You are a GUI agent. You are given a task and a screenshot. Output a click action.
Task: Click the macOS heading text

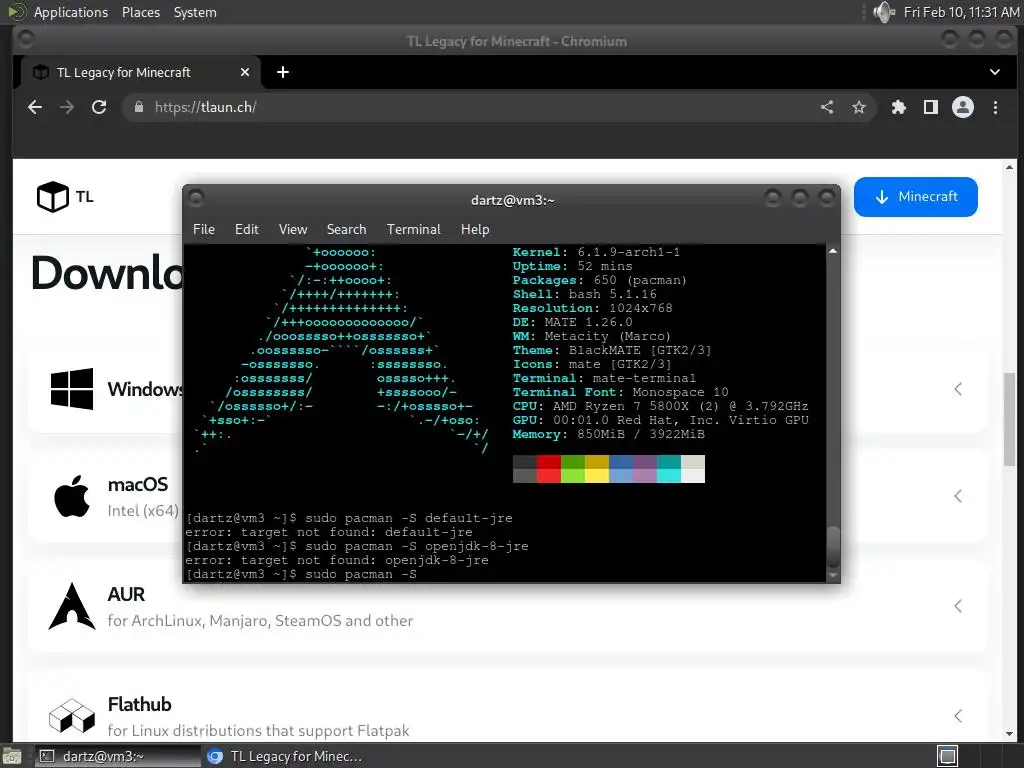138,484
